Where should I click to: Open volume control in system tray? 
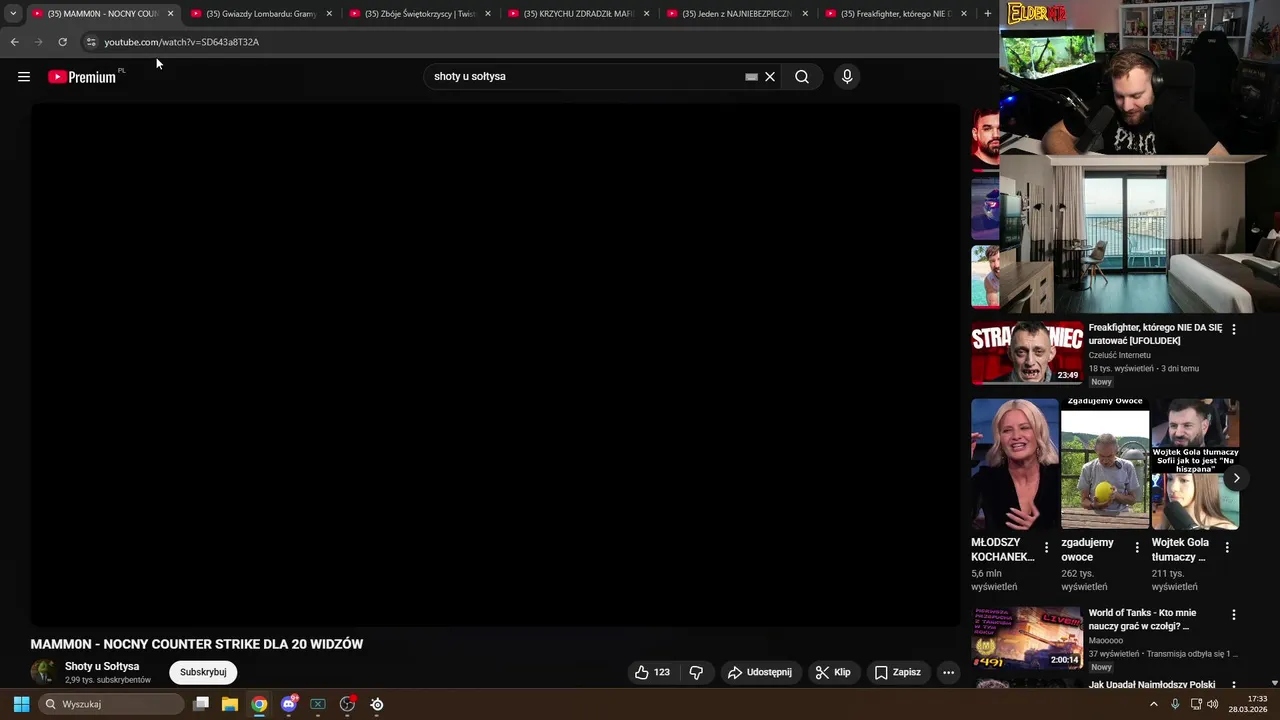tap(1213, 704)
